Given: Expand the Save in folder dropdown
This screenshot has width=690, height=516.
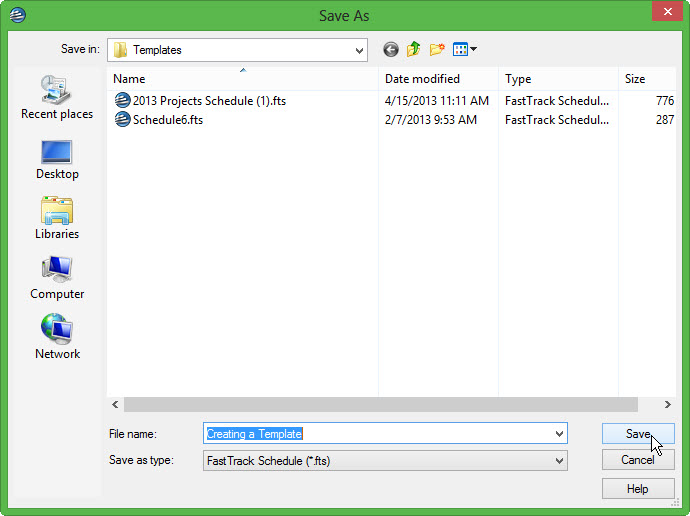Looking at the screenshot, I should pyautogui.click(x=359, y=50).
